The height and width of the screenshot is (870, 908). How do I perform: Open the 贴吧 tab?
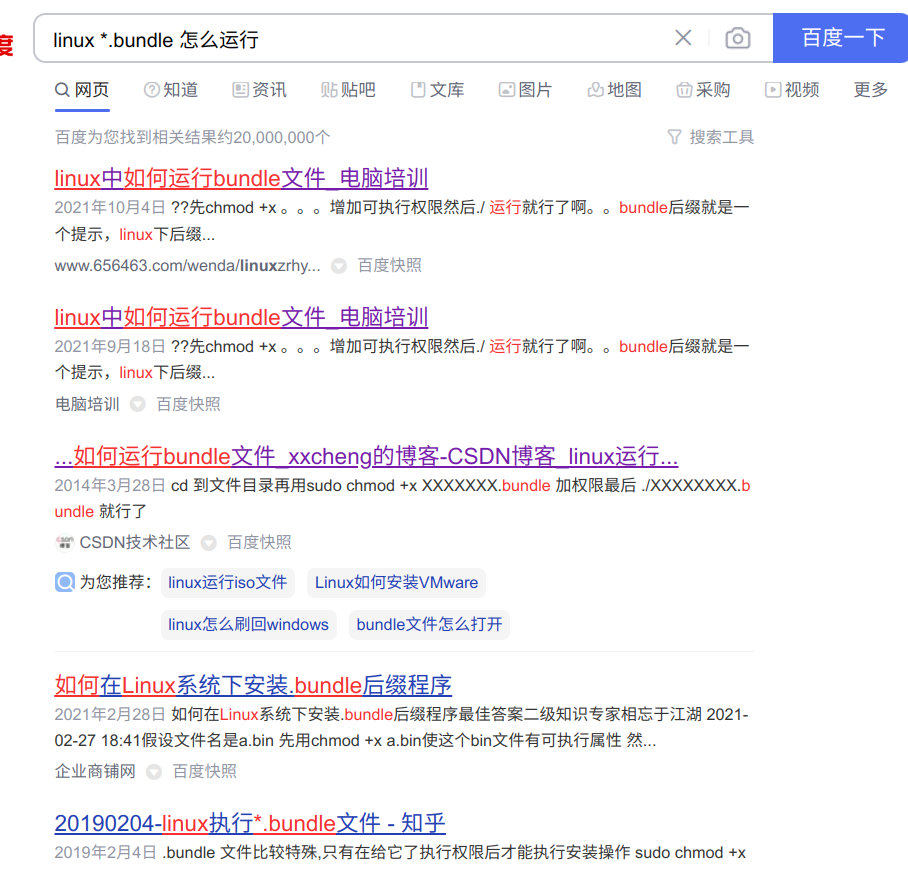349,90
